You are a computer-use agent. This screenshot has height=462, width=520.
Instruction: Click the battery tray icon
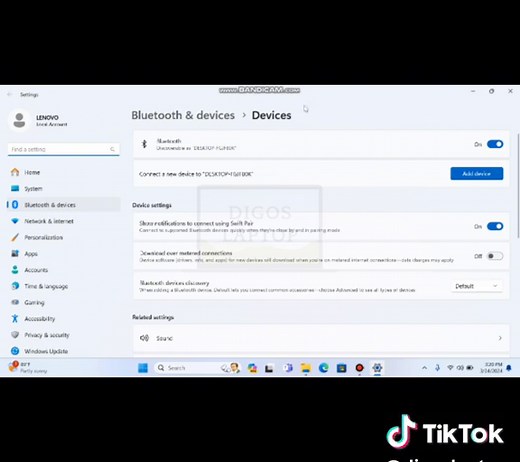[x=470, y=368]
